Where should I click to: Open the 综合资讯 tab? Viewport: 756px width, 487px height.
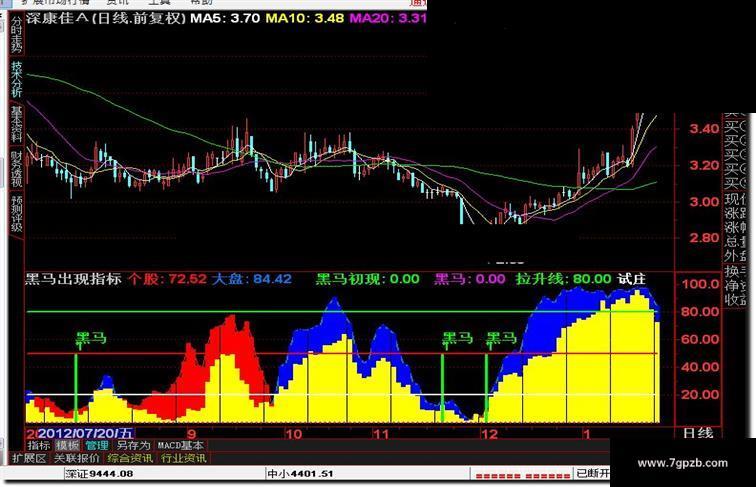pyautogui.click(x=130, y=458)
